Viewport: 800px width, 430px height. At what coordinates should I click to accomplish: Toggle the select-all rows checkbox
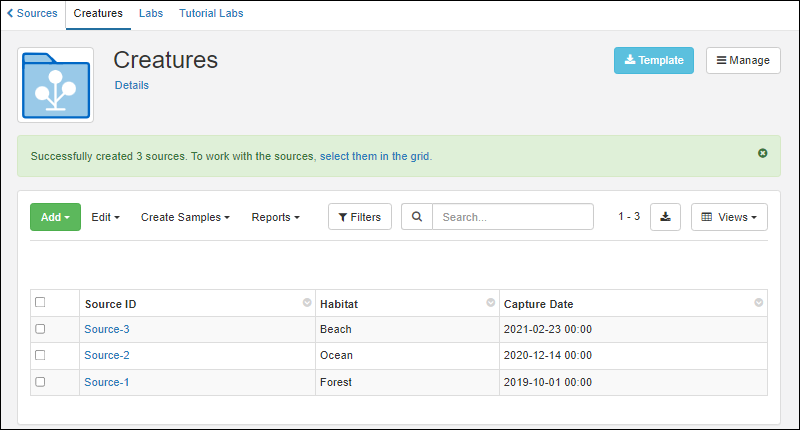tap(40, 302)
